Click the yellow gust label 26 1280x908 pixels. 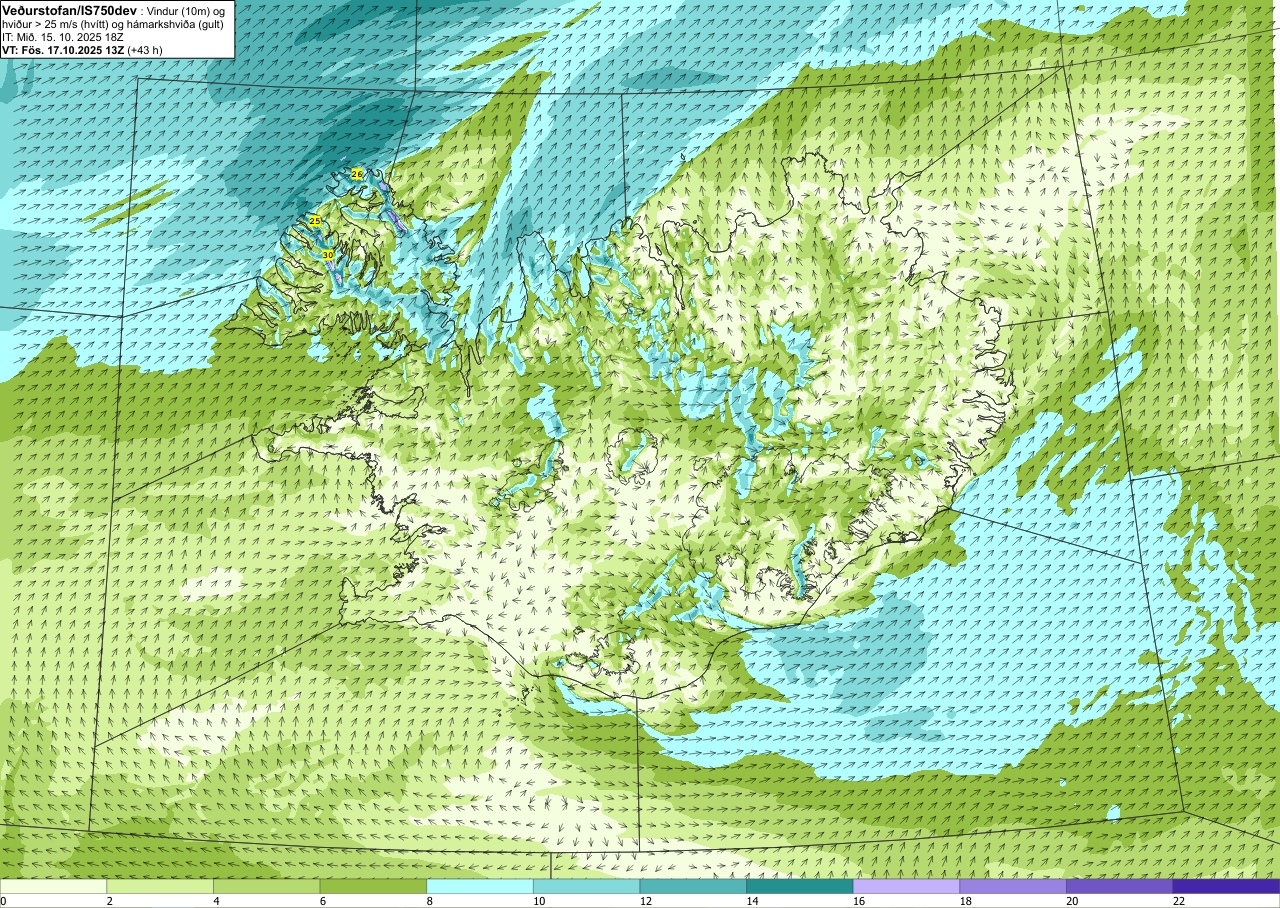point(357,174)
